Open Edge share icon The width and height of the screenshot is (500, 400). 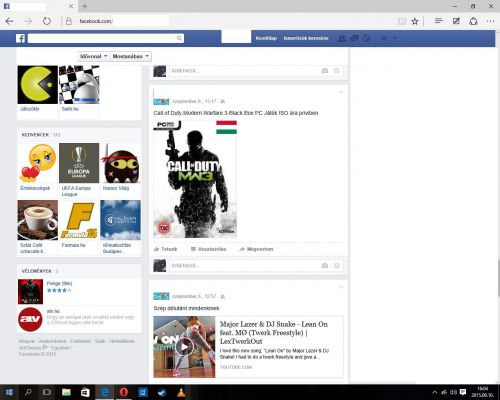click(x=473, y=21)
